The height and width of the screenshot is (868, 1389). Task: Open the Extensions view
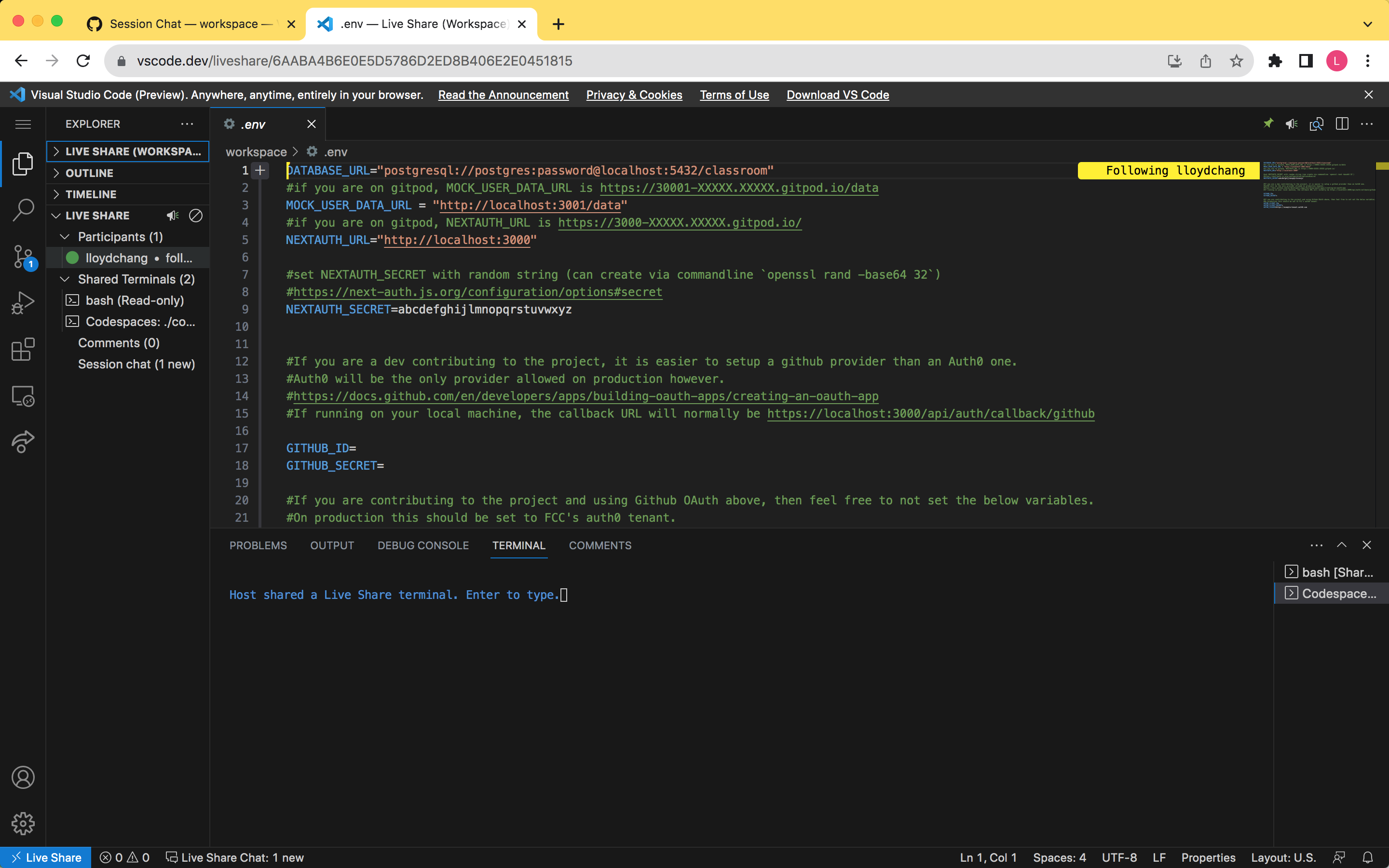tap(23, 349)
